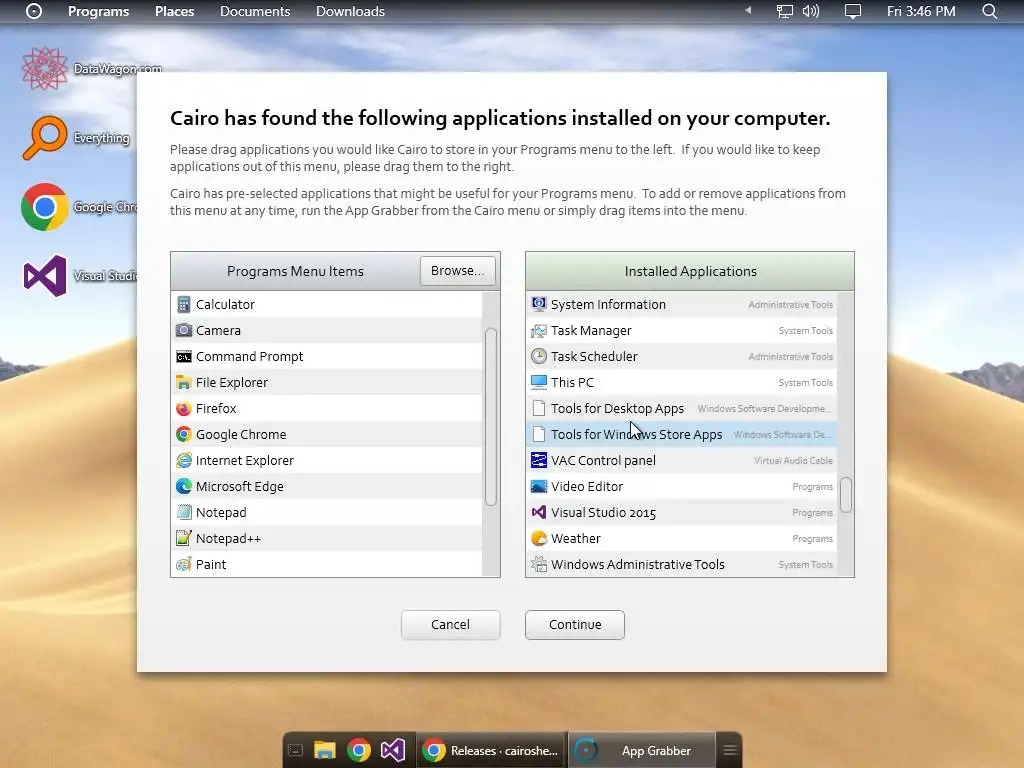Click the Camera icon in the list
This screenshot has height=768, width=1024.
(x=184, y=330)
